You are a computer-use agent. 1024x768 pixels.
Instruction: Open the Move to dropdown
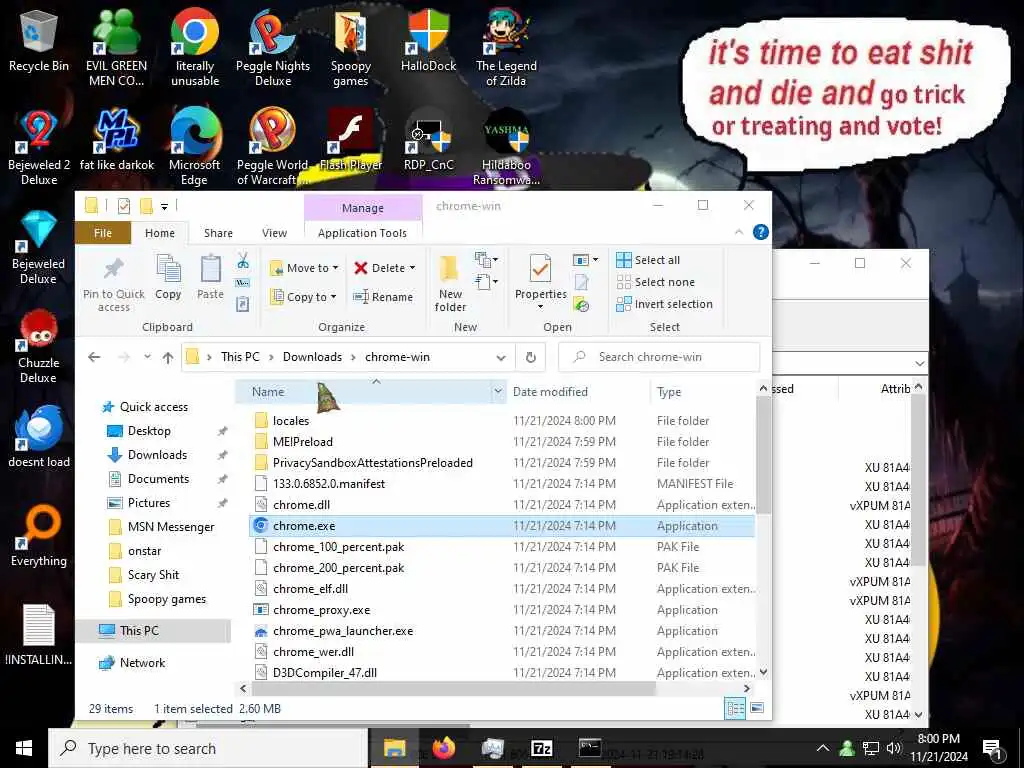[304, 268]
